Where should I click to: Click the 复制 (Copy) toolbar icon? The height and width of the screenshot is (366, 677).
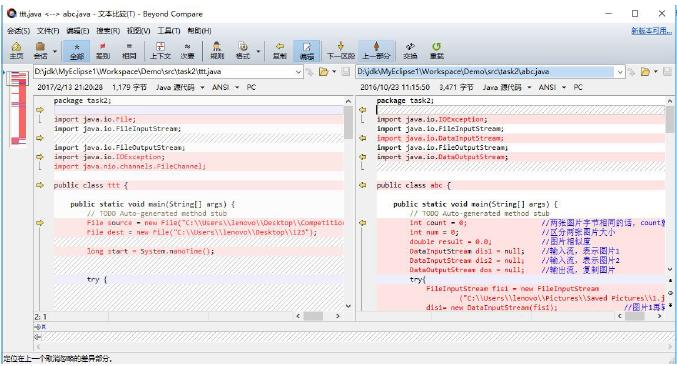[x=280, y=50]
